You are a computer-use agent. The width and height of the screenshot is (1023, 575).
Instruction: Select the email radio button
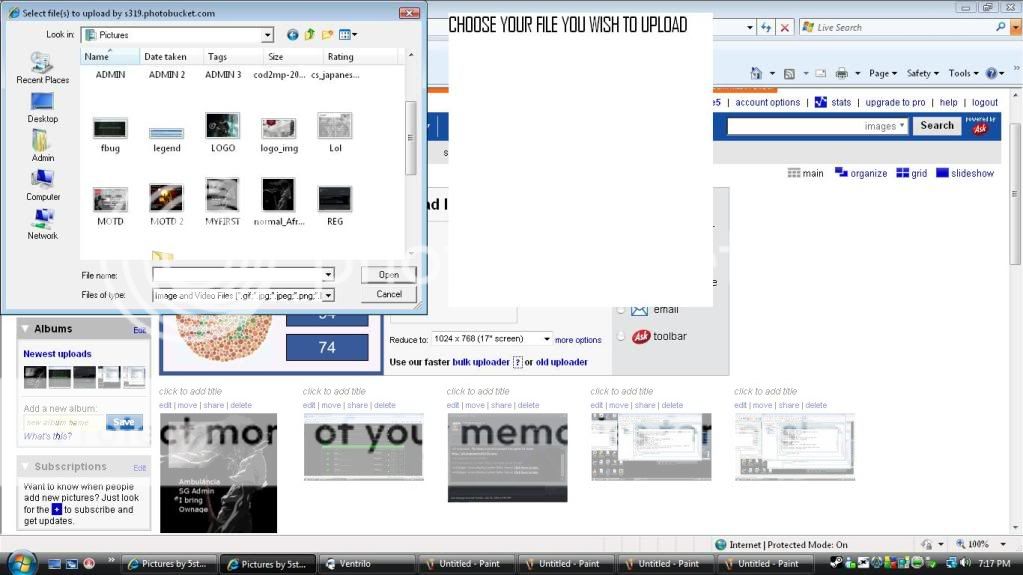(622, 310)
